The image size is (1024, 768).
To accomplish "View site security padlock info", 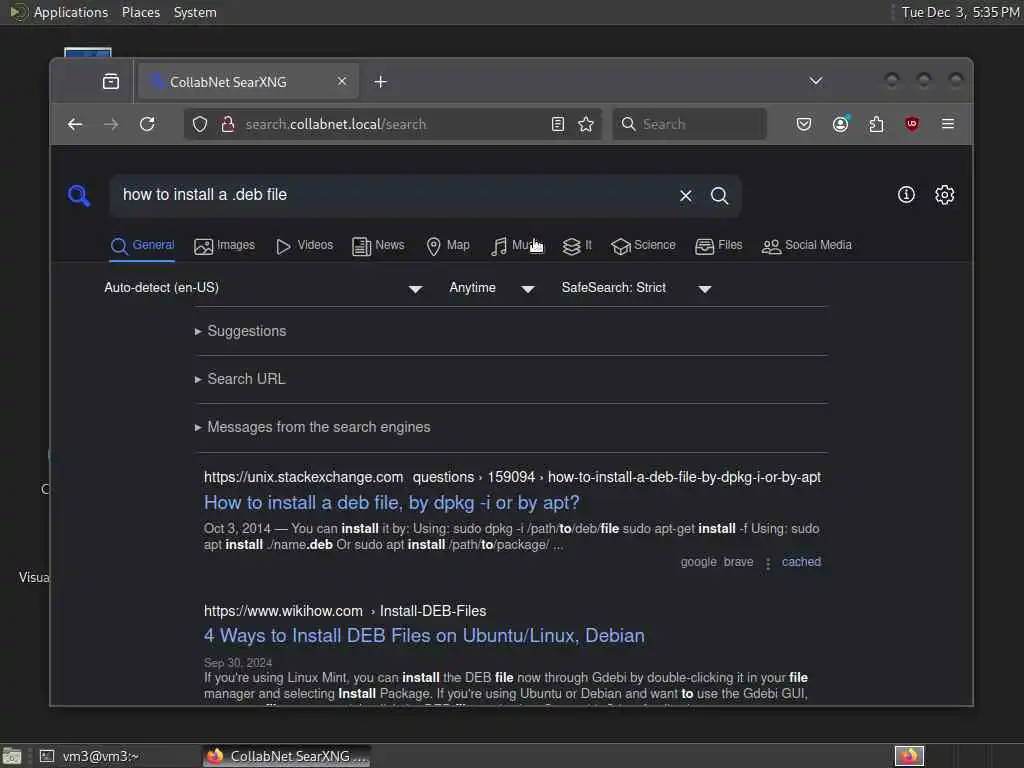I will pyautogui.click(x=227, y=124).
